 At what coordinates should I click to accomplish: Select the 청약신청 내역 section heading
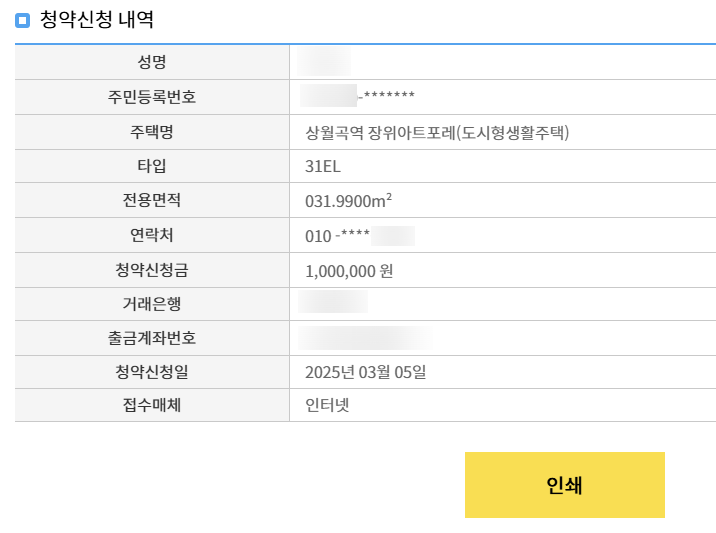[x=97, y=20]
